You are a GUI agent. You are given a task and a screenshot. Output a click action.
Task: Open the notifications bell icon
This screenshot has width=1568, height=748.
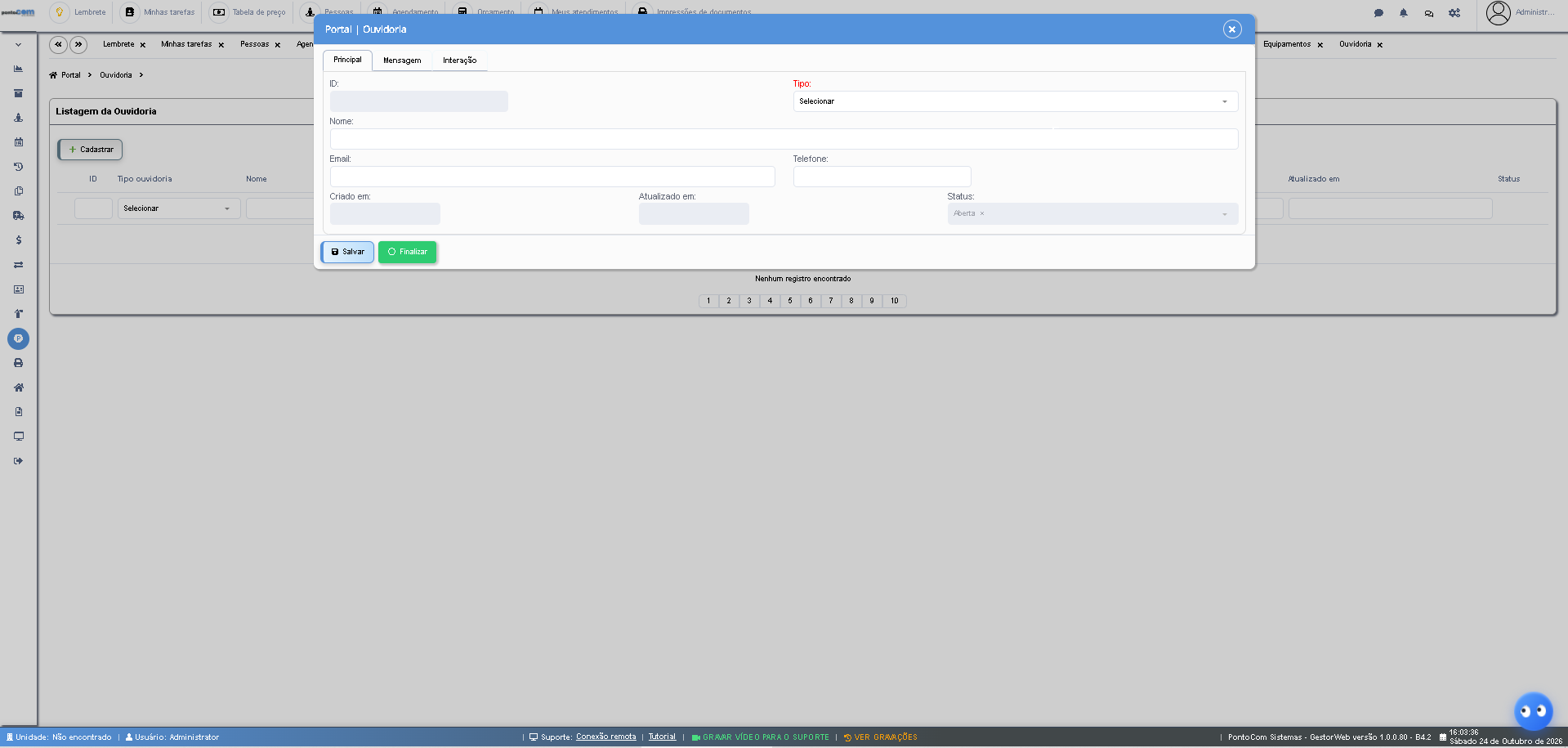tap(1403, 13)
